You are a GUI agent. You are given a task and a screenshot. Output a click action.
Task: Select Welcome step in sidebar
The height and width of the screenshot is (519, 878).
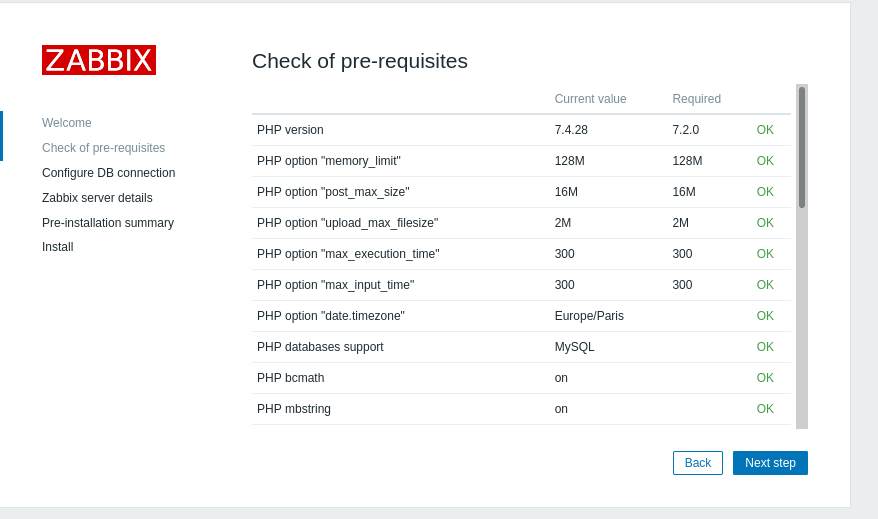point(67,123)
